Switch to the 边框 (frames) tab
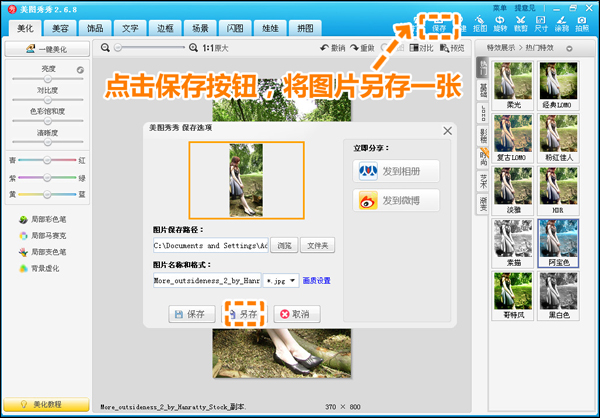The width and height of the screenshot is (600, 418). point(165,29)
